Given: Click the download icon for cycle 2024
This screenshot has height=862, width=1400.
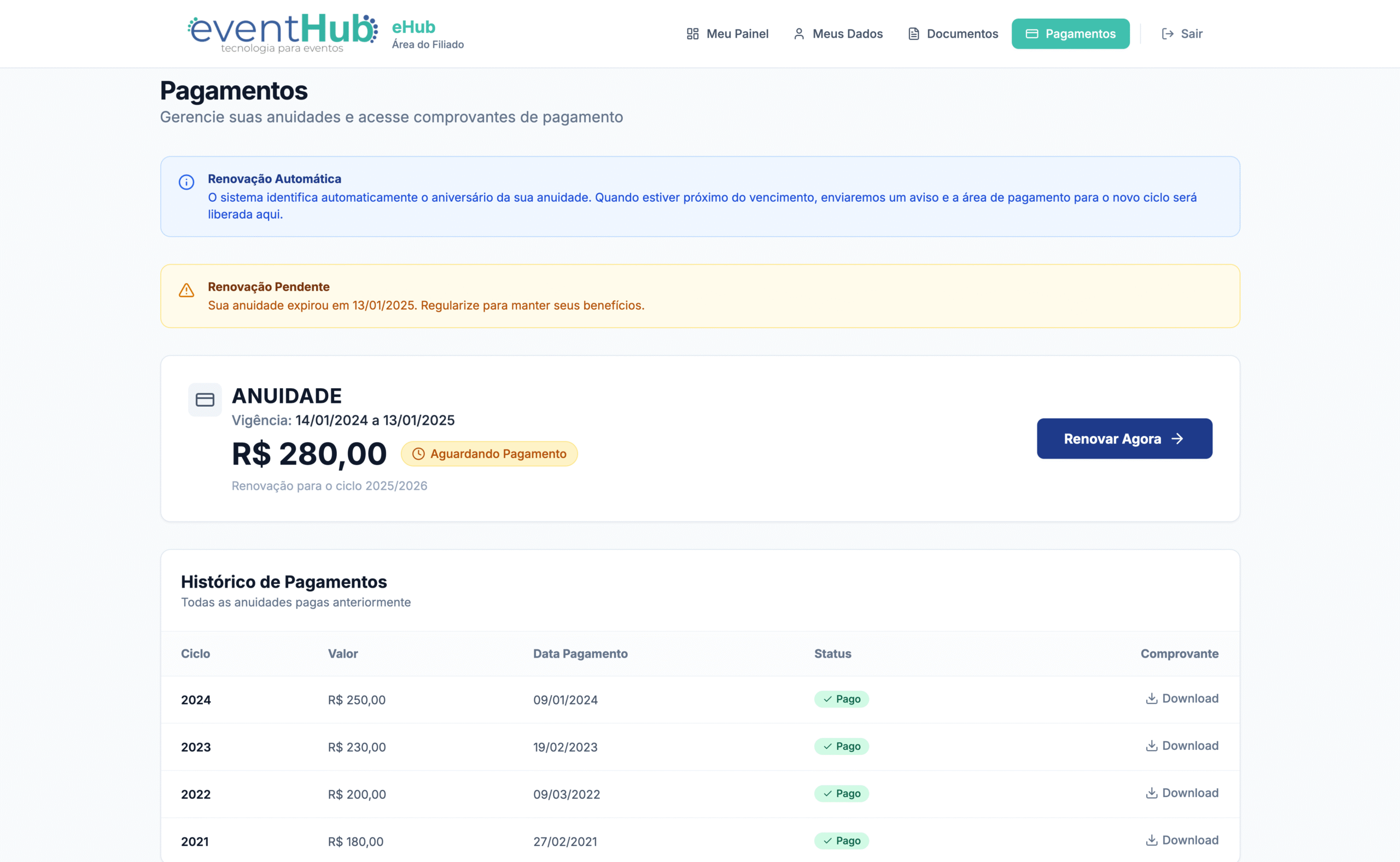Looking at the screenshot, I should coord(1151,699).
